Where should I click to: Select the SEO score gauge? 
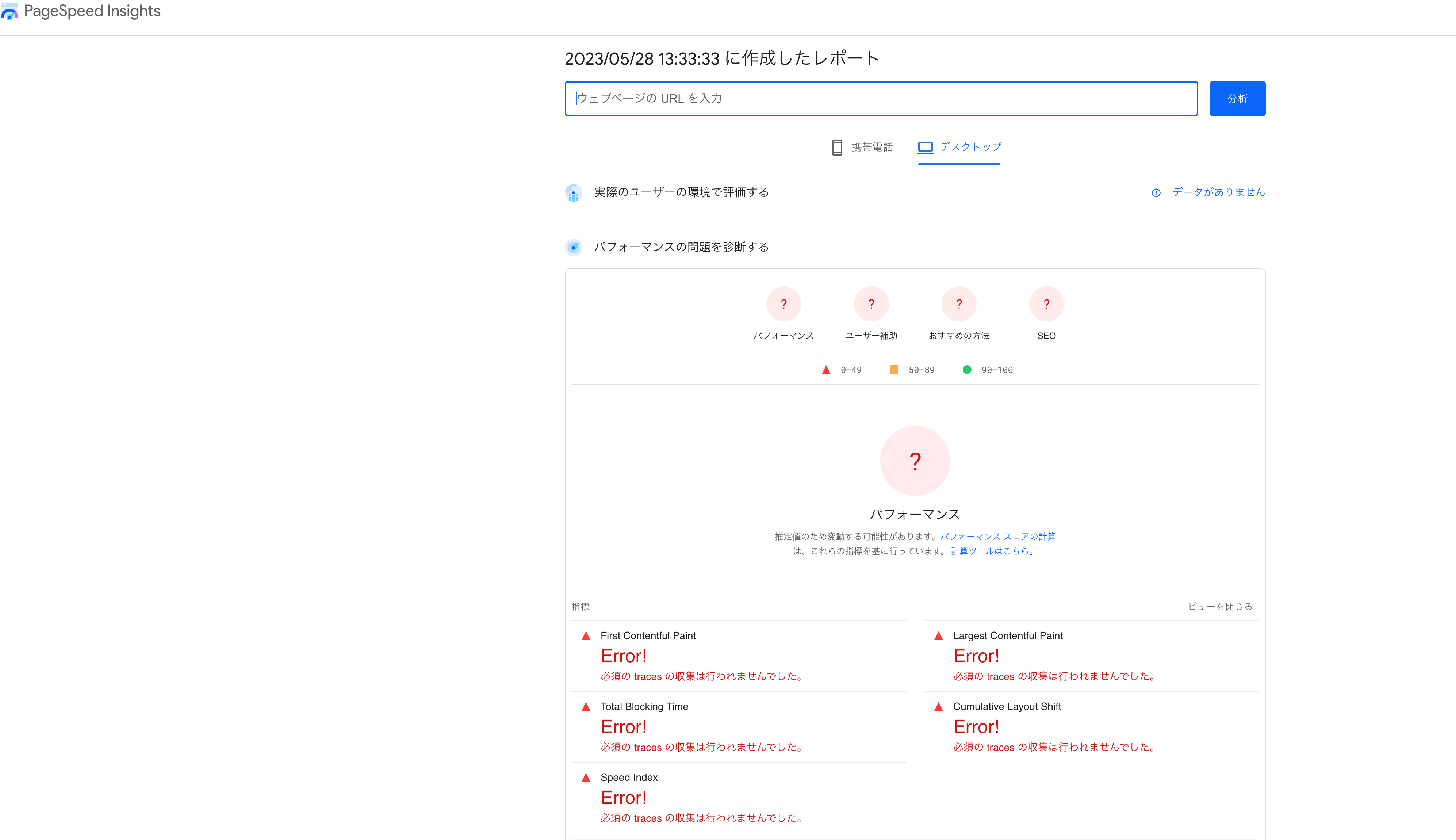(1047, 304)
